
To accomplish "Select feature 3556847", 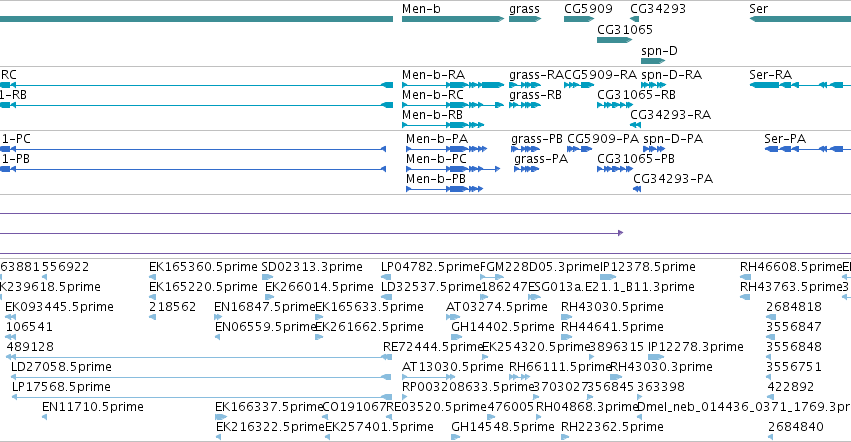I will (769, 337).
